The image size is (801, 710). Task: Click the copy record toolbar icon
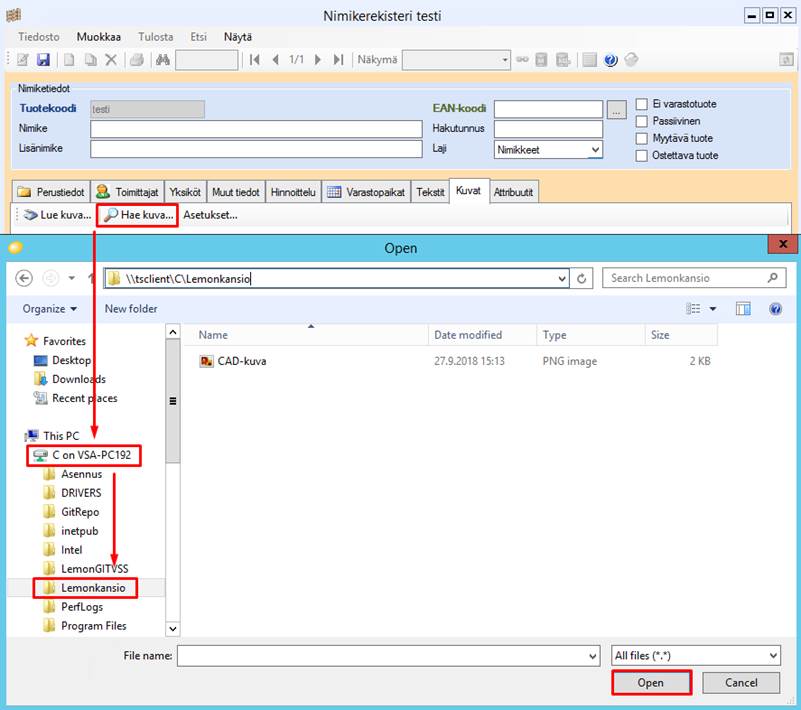tap(90, 60)
